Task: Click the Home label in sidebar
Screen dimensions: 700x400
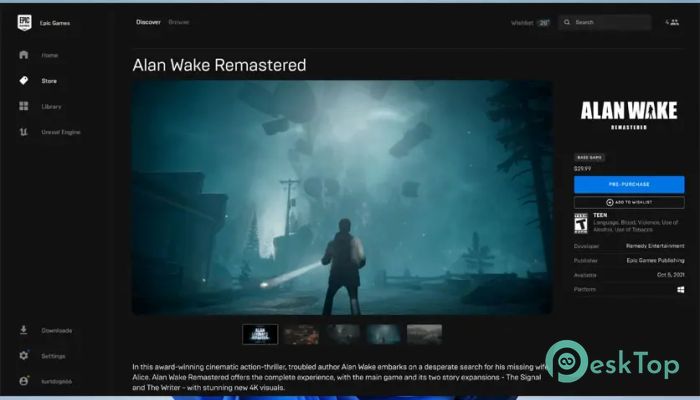Action: pyautogui.click(x=50, y=55)
